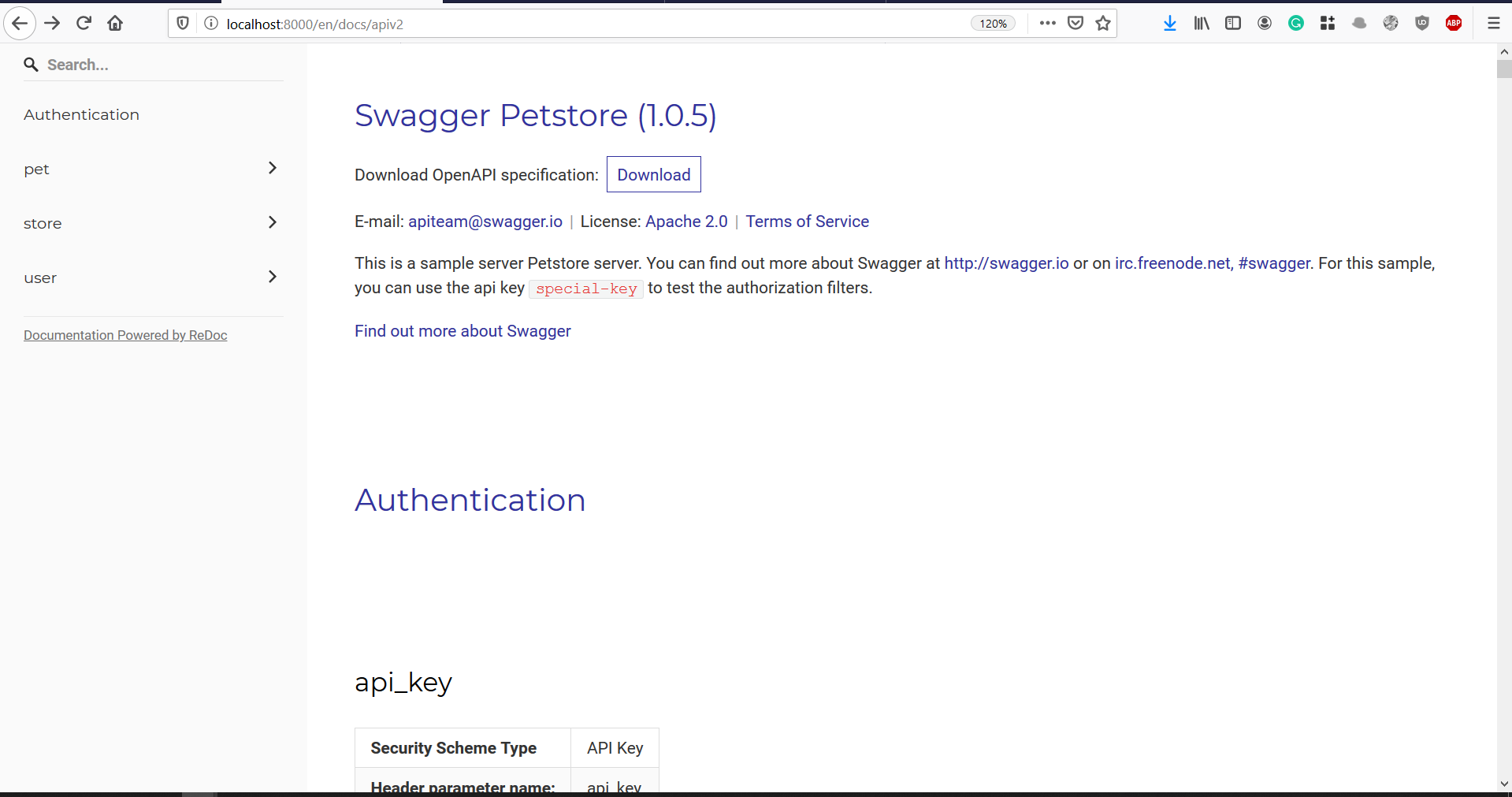Screen dimensions: 1512x797
Task: Click the 120% zoom level indicator
Action: pyautogui.click(x=992, y=23)
